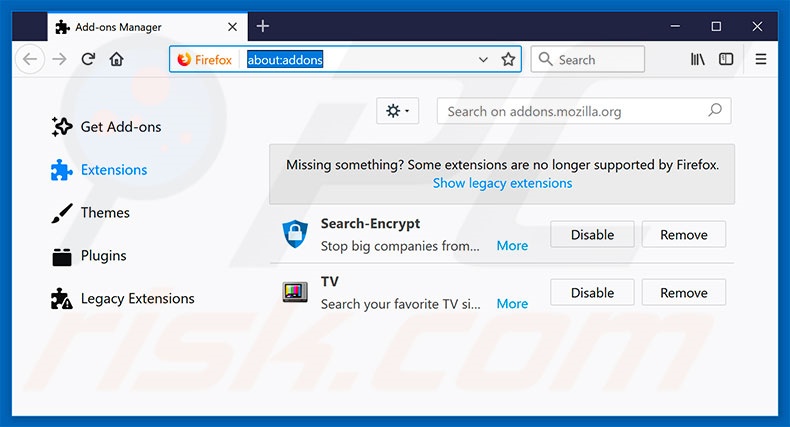The image size is (790, 427).
Task: Click the Themes brush icon
Action: [x=61, y=213]
